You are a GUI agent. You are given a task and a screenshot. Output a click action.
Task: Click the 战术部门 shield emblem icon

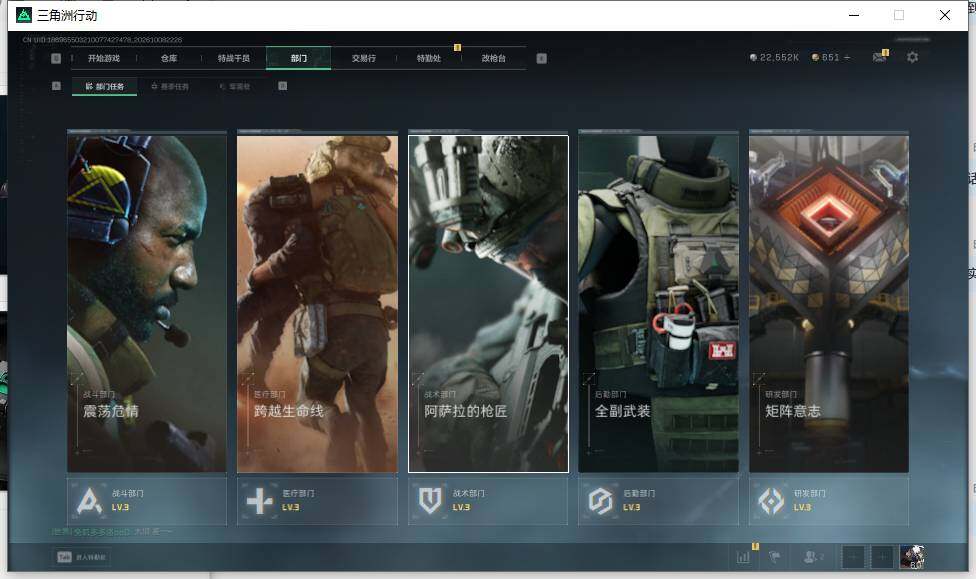tap(430, 501)
